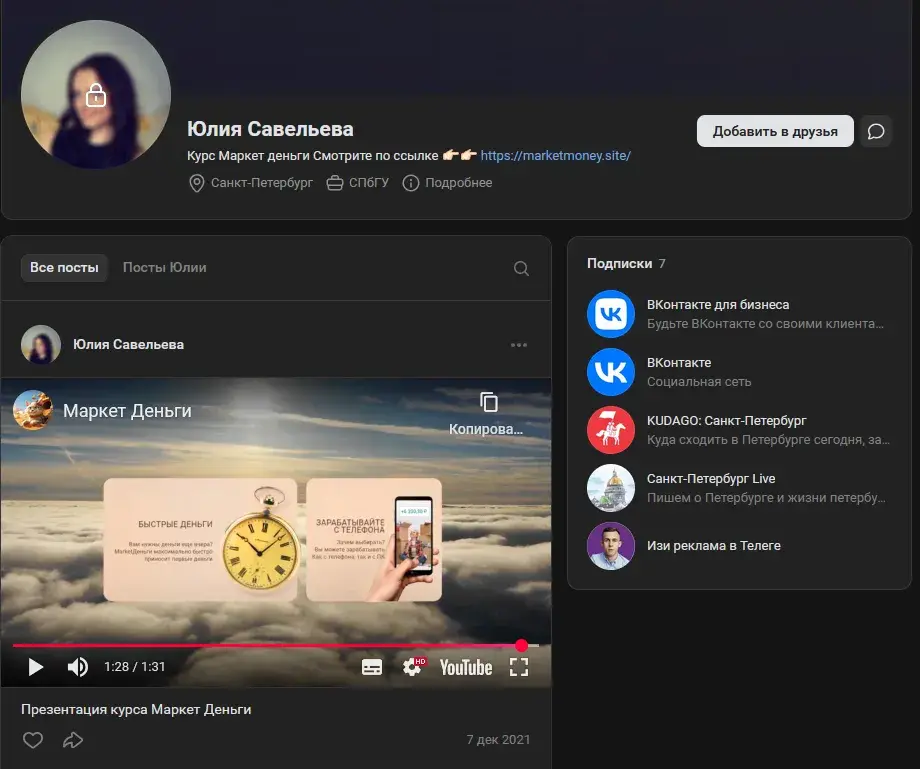Open the KUDAGO Санкт-Петербург avatar
This screenshot has height=769, width=920.
coord(611,430)
